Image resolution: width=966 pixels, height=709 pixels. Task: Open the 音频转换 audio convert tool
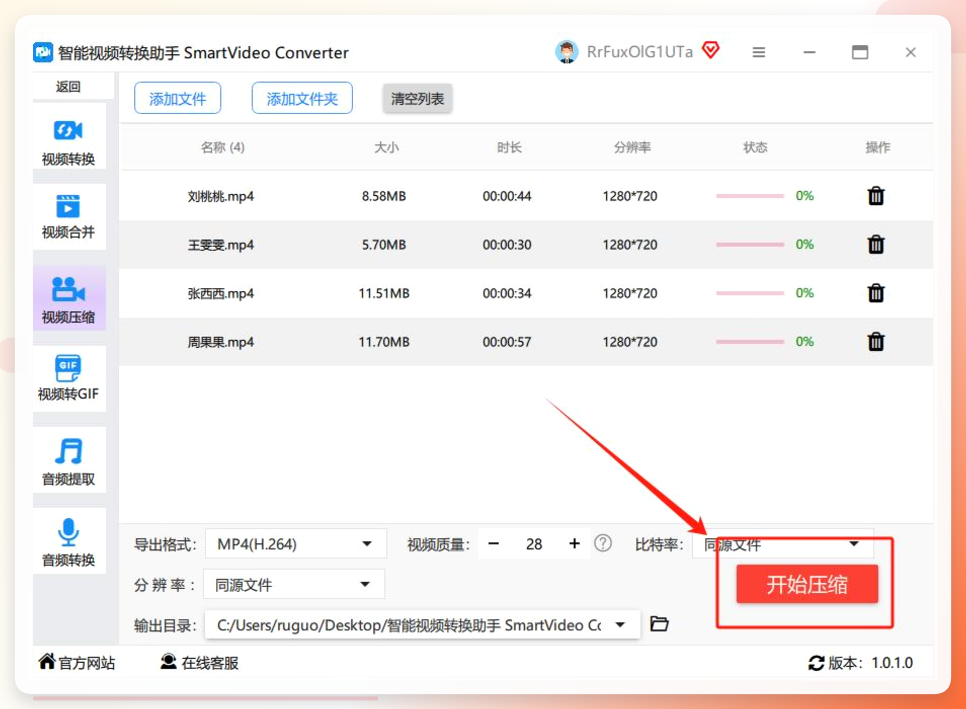pos(68,541)
